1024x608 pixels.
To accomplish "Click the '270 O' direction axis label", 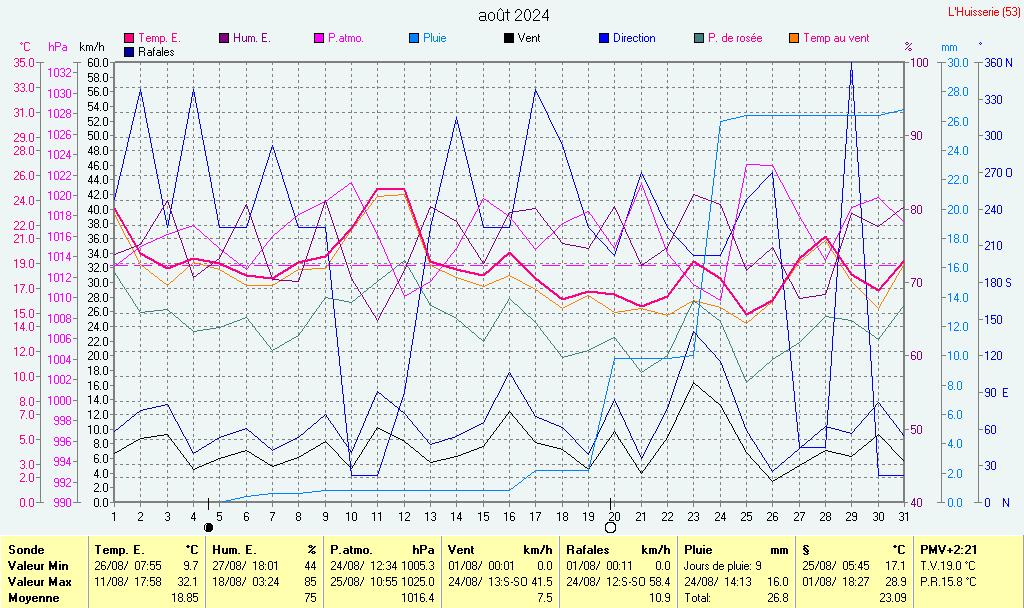I will tap(999, 173).
